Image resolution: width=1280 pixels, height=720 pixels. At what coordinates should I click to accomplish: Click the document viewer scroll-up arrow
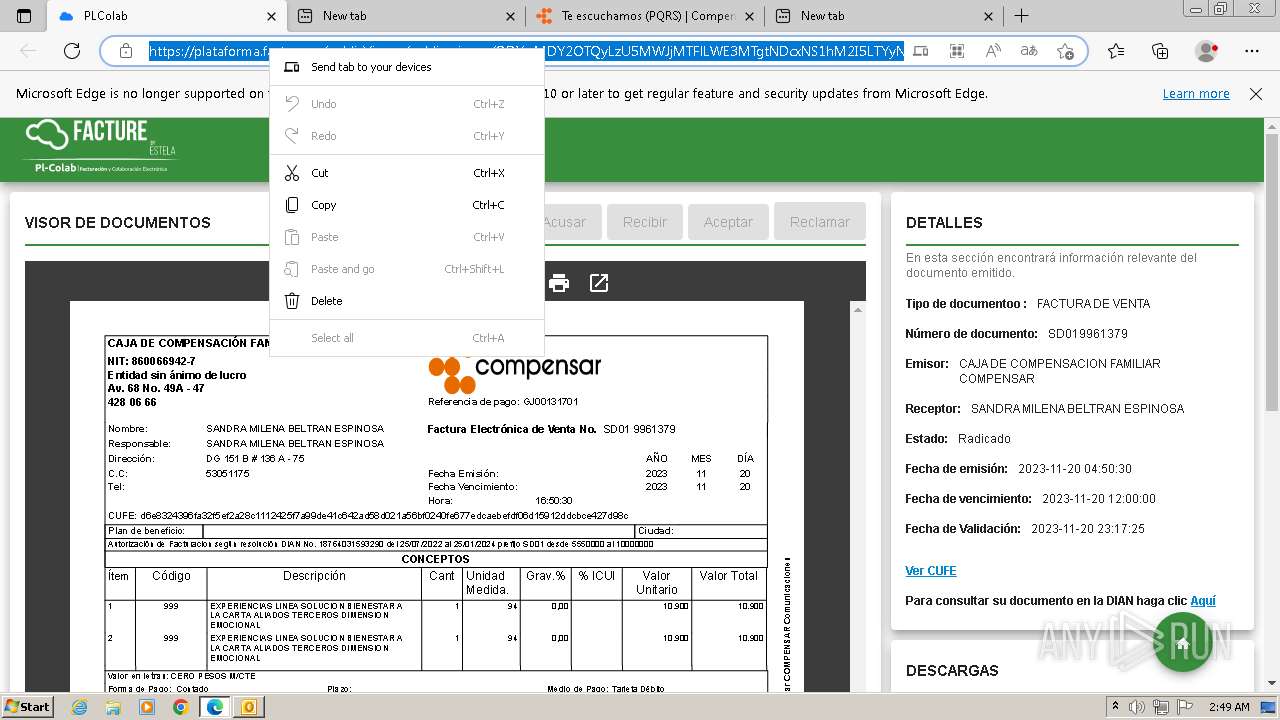pyautogui.click(x=857, y=310)
